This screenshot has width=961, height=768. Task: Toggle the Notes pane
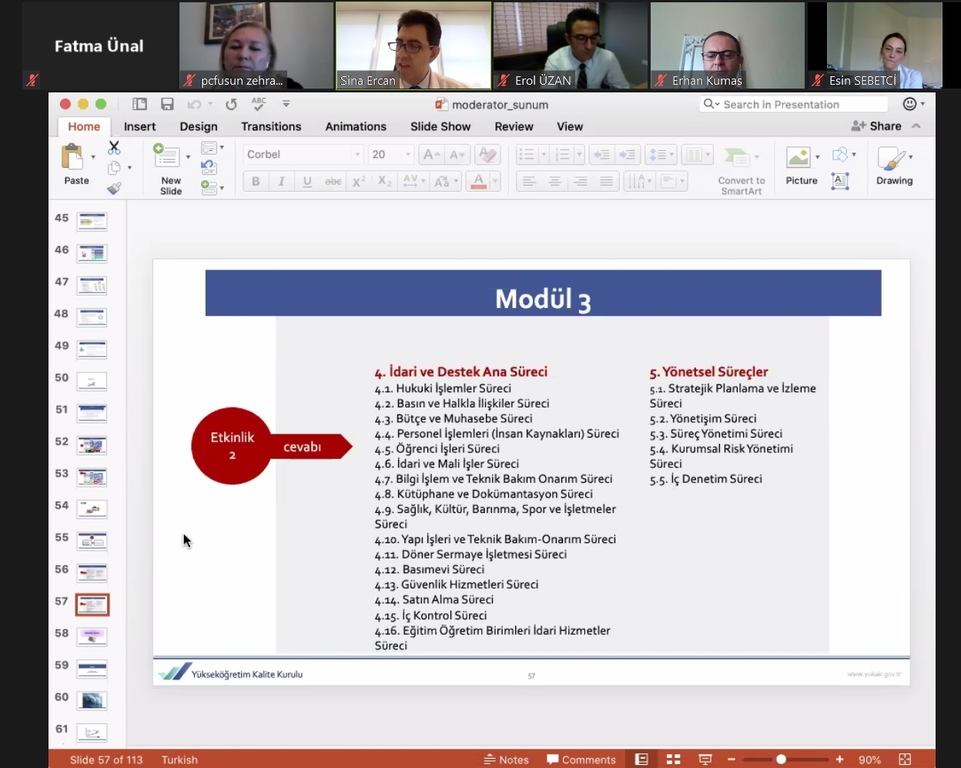[x=506, y=760]
